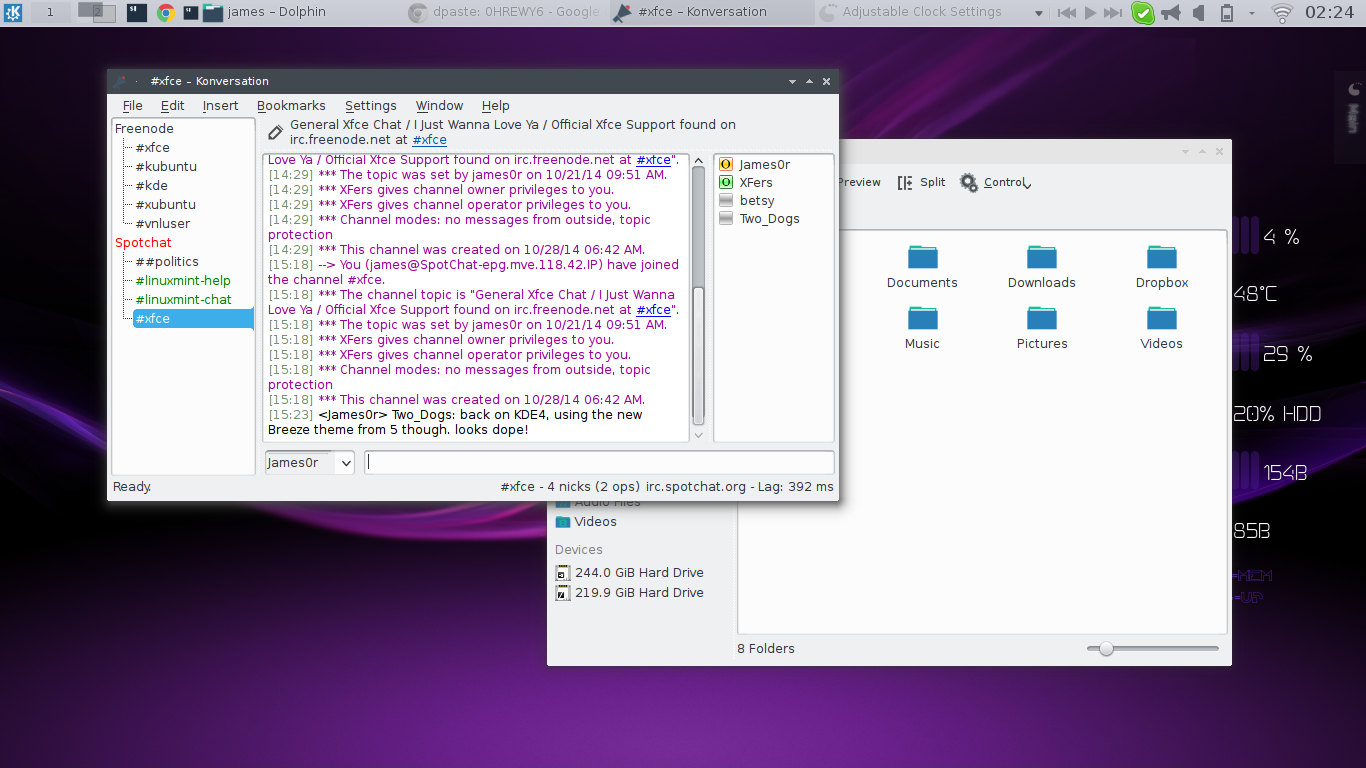Viewport: 1366px width, 768px height.
Task: Launch Chrome from the panel
Action: (x=166, y=12)
